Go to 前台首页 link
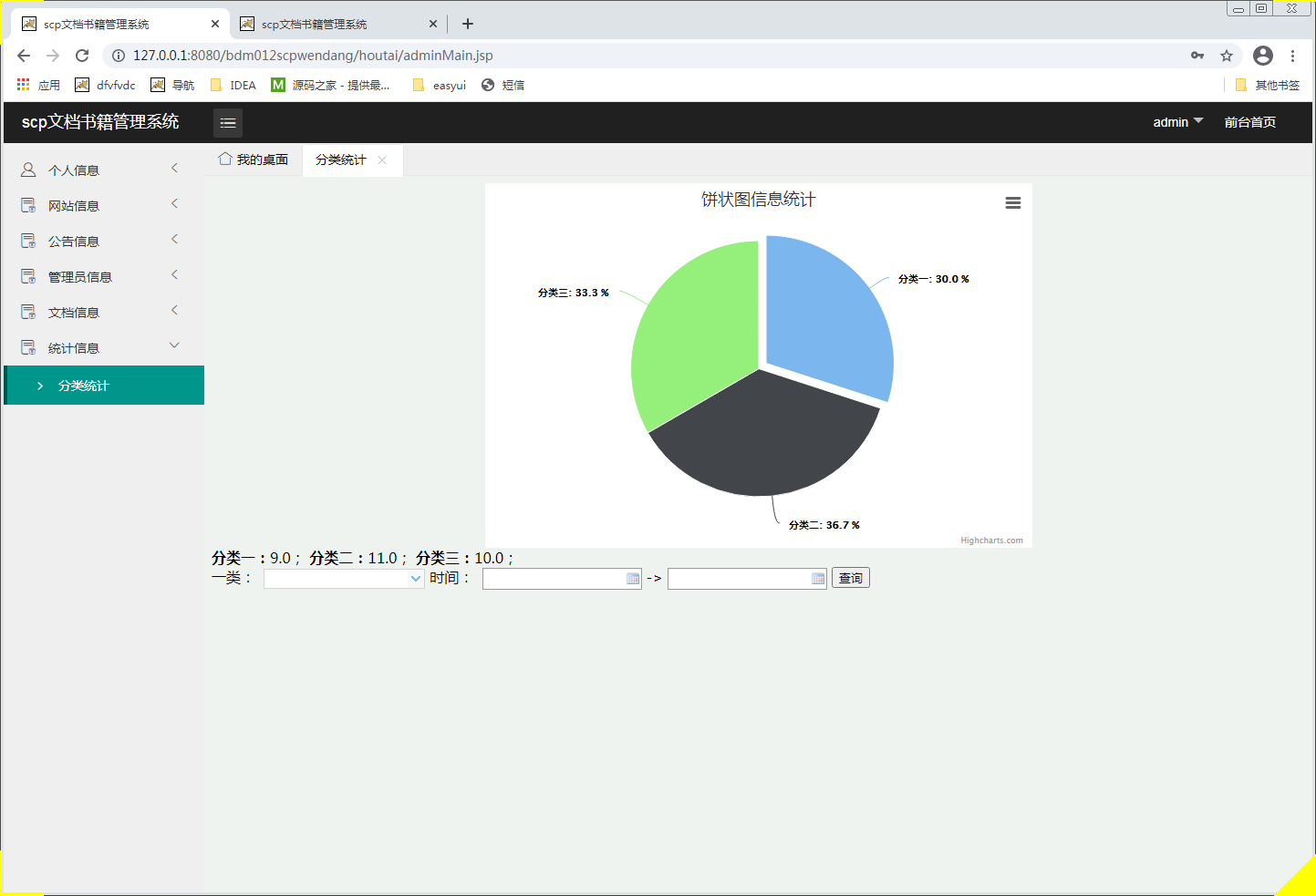The width and height of the screenshot is (1316, 896). [x=1250, y=122]
